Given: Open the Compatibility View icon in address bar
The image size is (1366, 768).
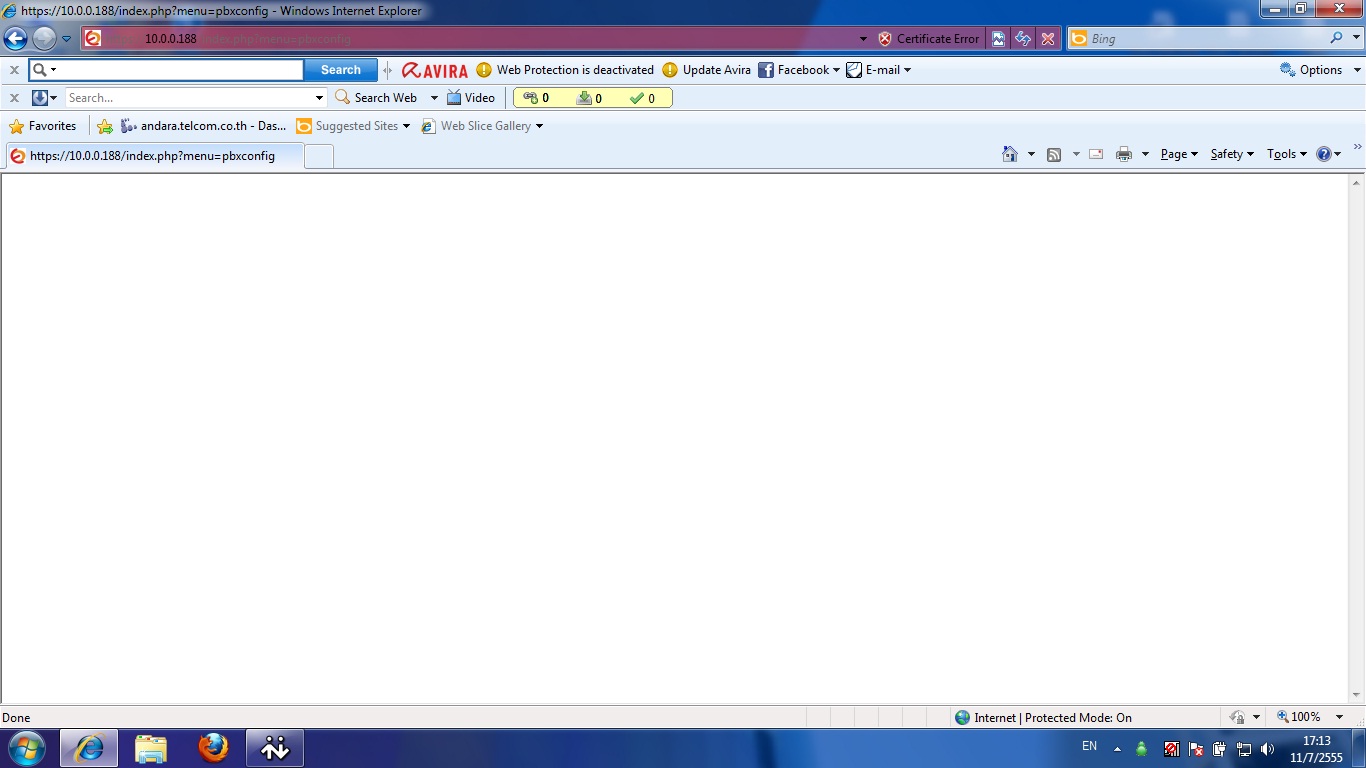Looking at the screenshot, I should (x=998, y=39).
